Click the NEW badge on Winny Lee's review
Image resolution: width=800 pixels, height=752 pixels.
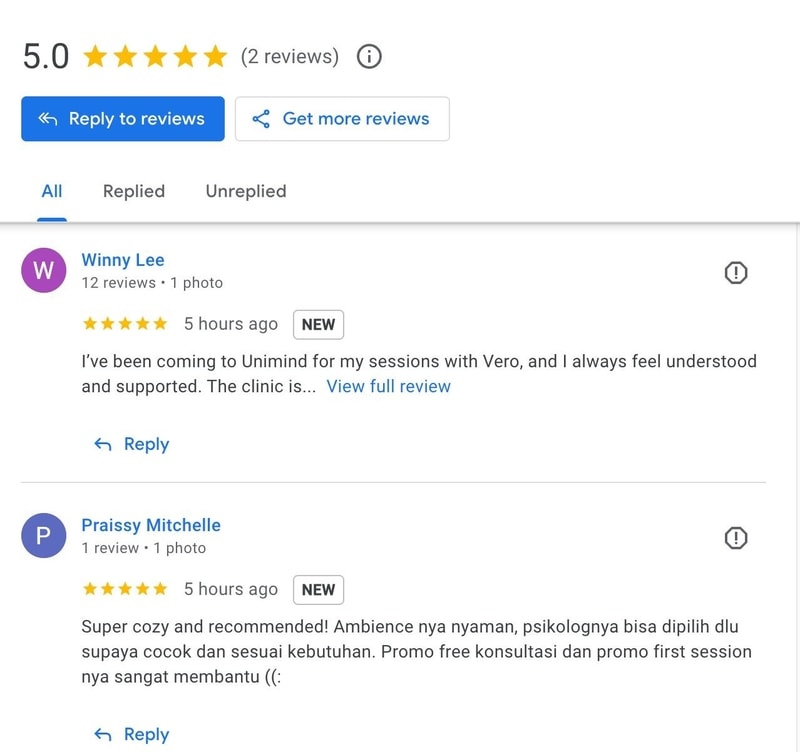pos(318,324)
